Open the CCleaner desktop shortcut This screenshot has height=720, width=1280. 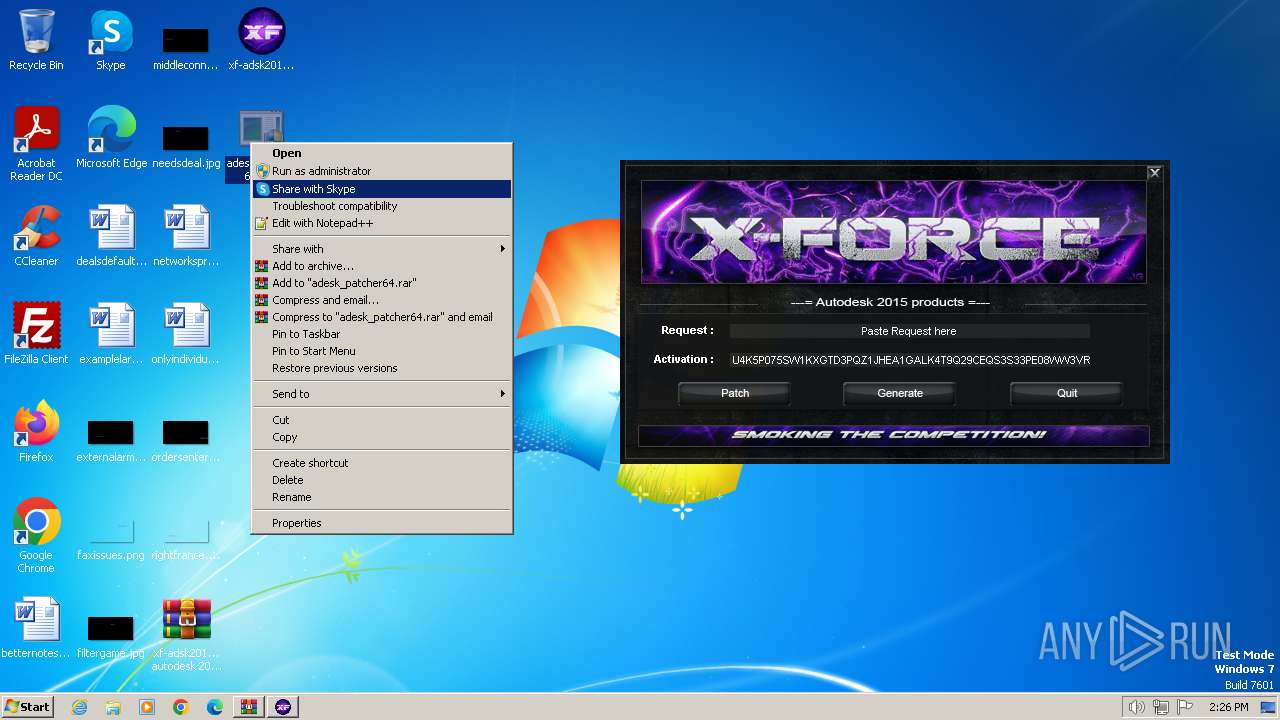(x=36, y=236)
